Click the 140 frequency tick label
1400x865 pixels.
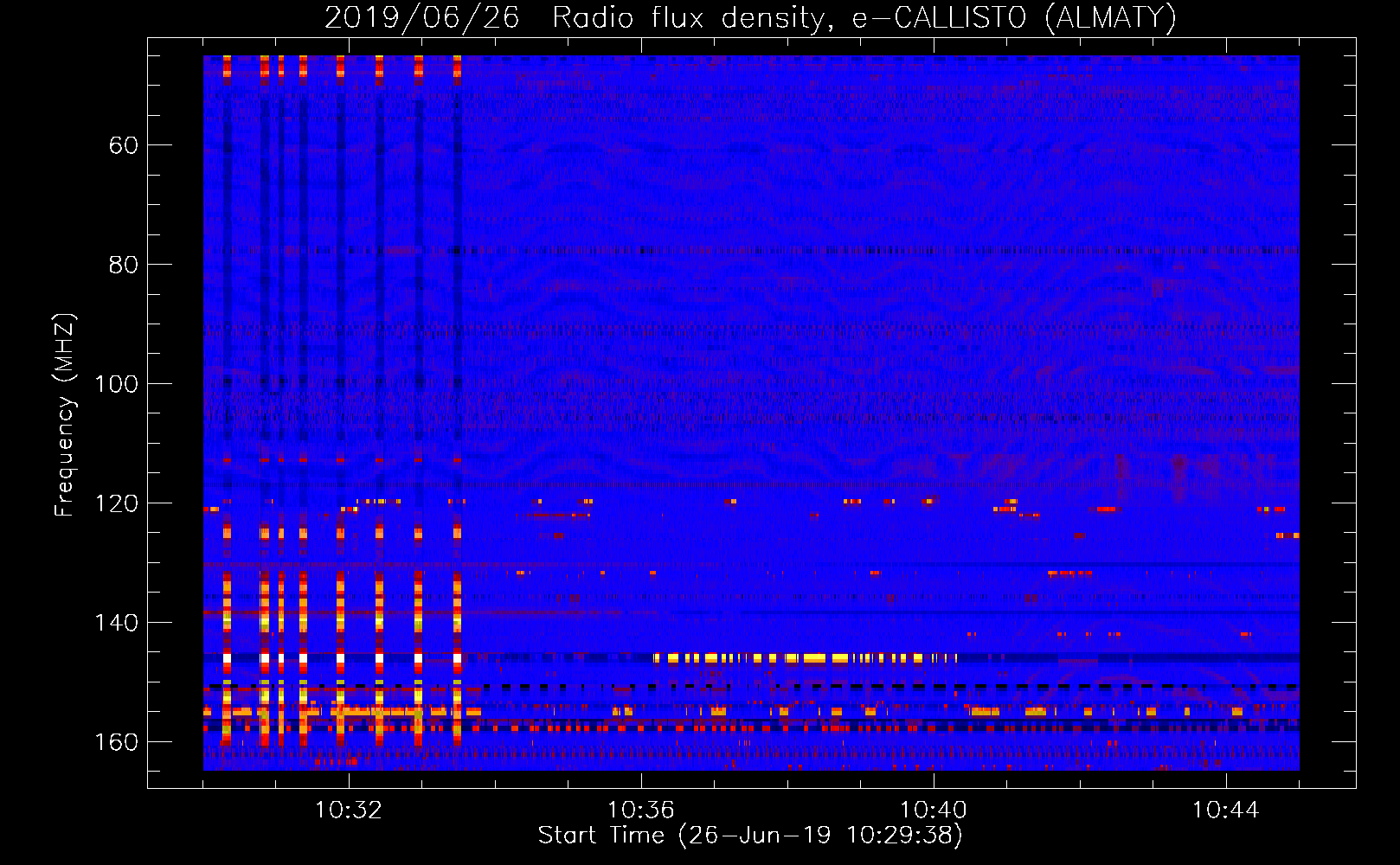click(x=116, y=623)
